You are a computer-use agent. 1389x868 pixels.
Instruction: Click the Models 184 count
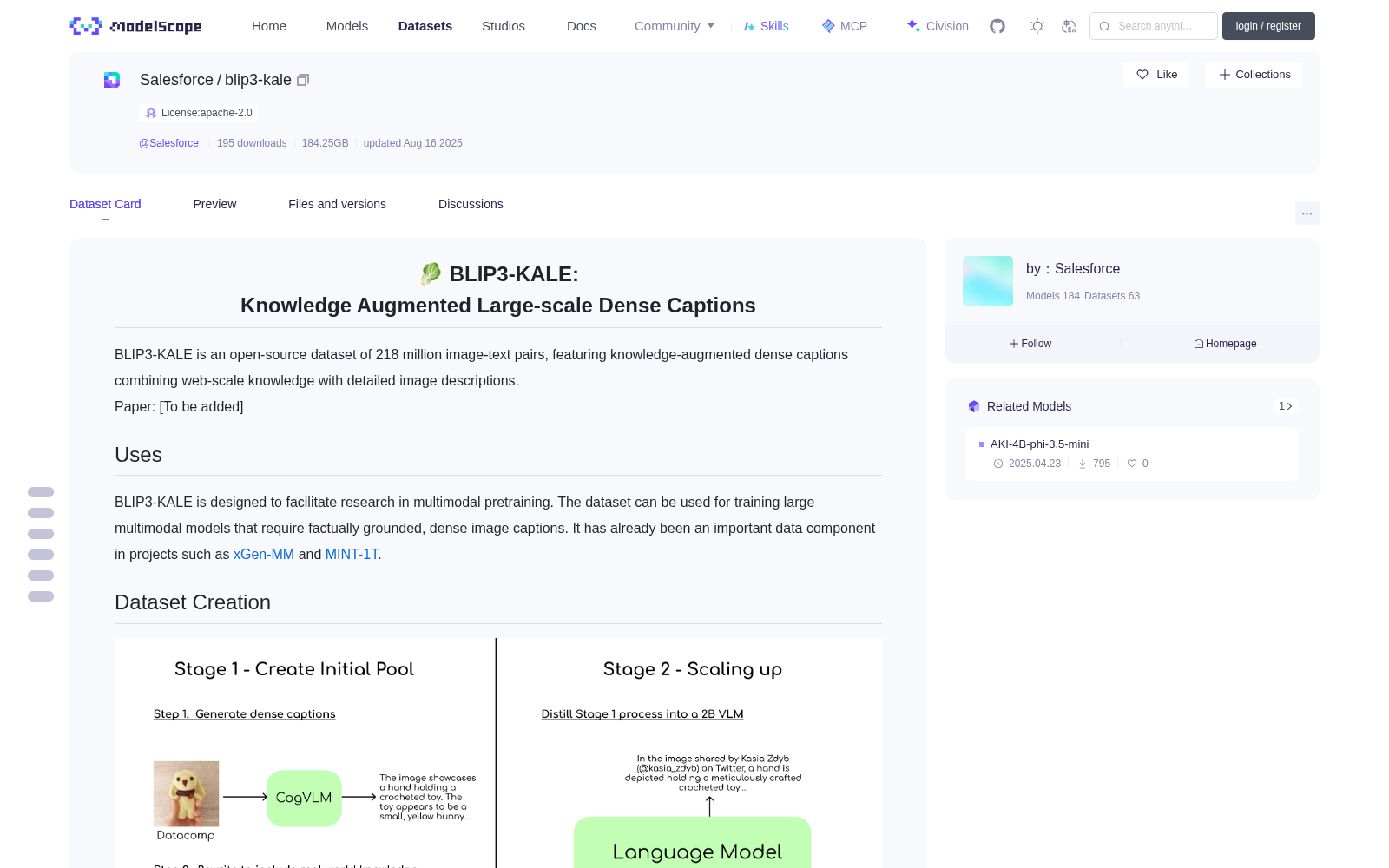[1053, 296]
